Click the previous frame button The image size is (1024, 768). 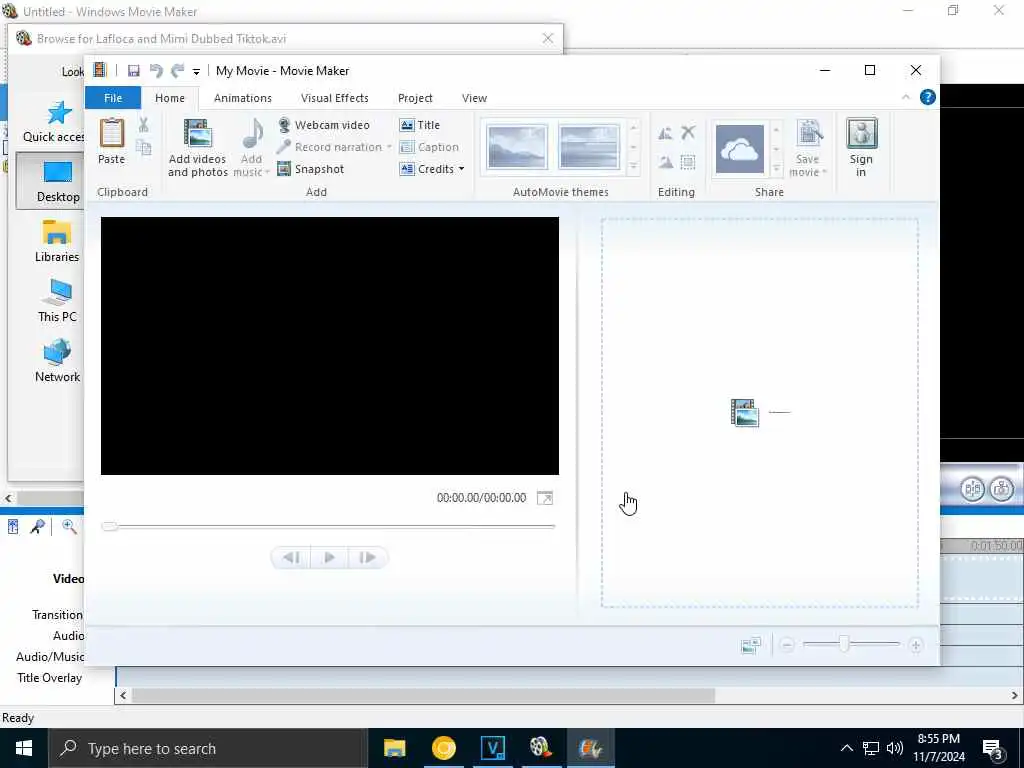291,558
